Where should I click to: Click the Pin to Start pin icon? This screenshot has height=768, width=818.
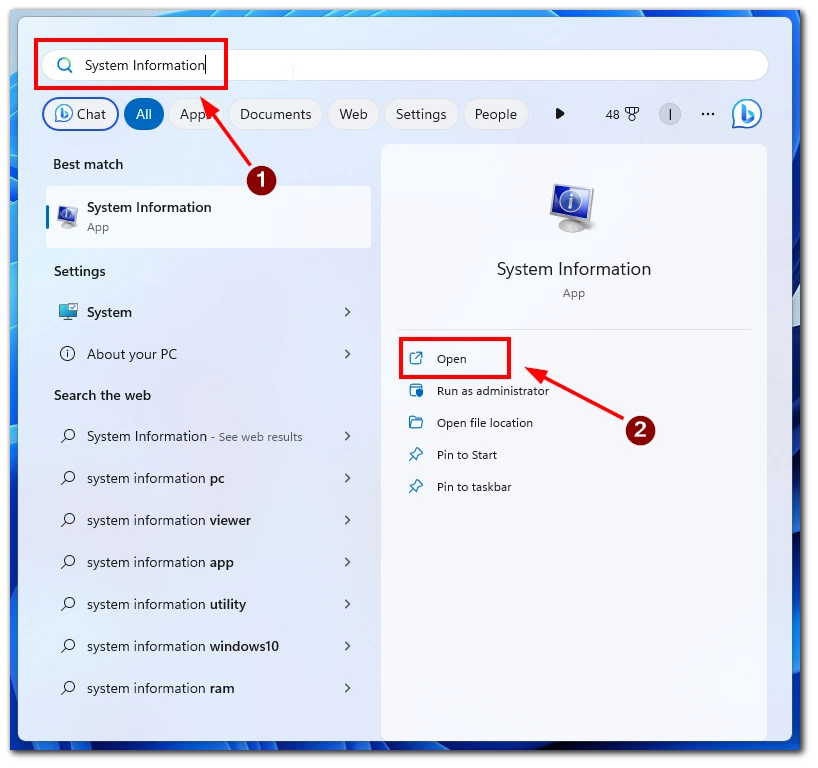[x=416, y=454]
